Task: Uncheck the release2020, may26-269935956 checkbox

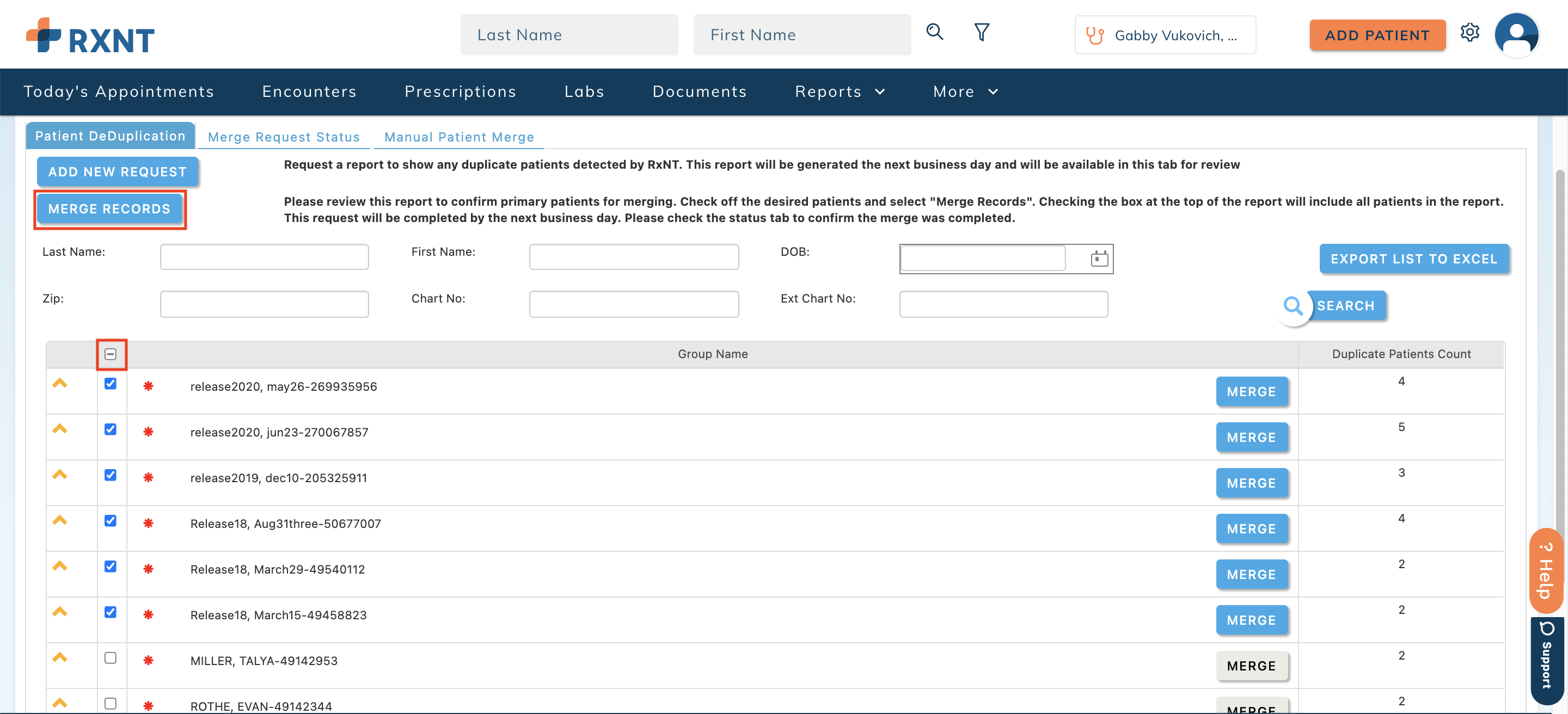Action: click(x=110, y=384)
